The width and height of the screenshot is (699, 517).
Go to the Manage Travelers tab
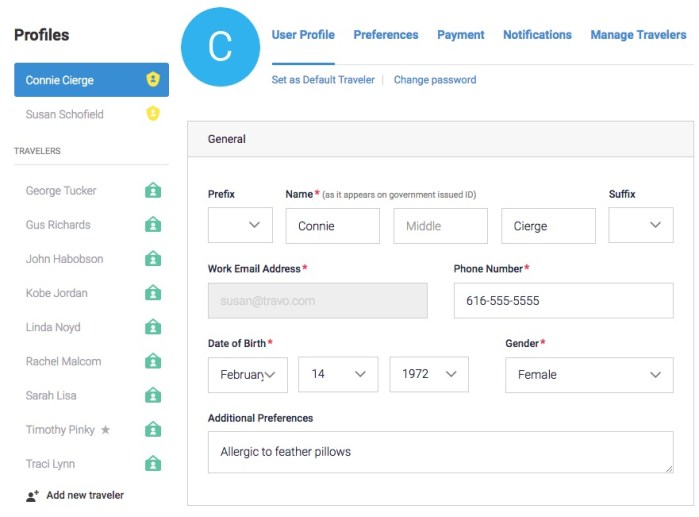click(638, 35)
